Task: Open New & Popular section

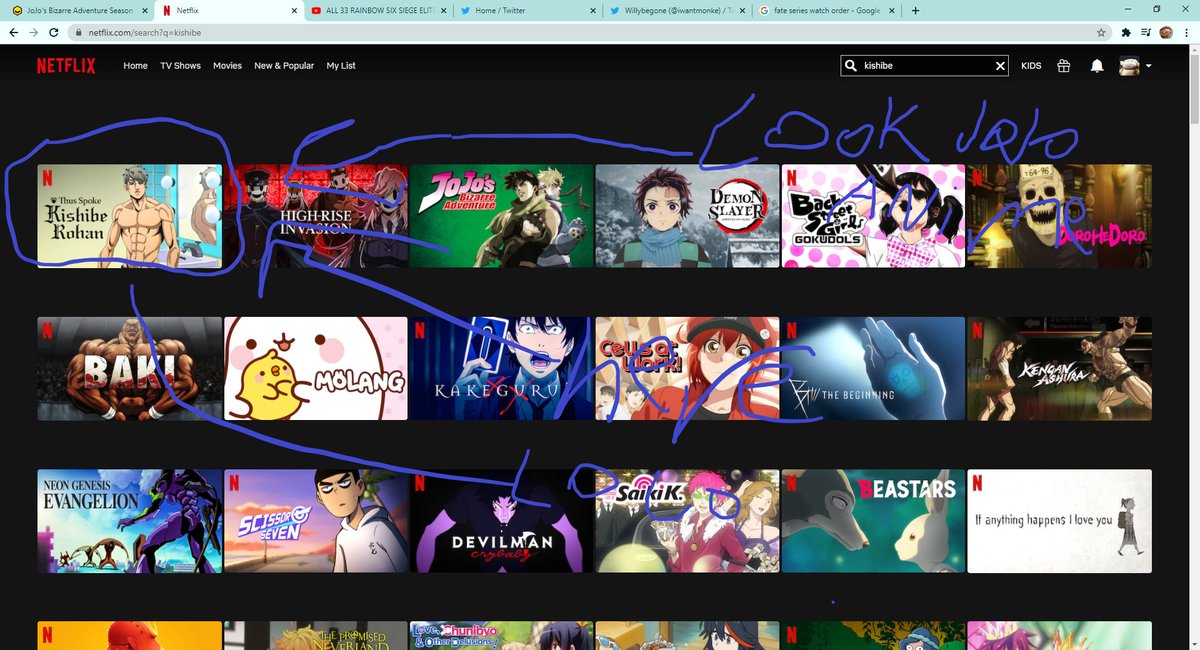Action: 284,66
